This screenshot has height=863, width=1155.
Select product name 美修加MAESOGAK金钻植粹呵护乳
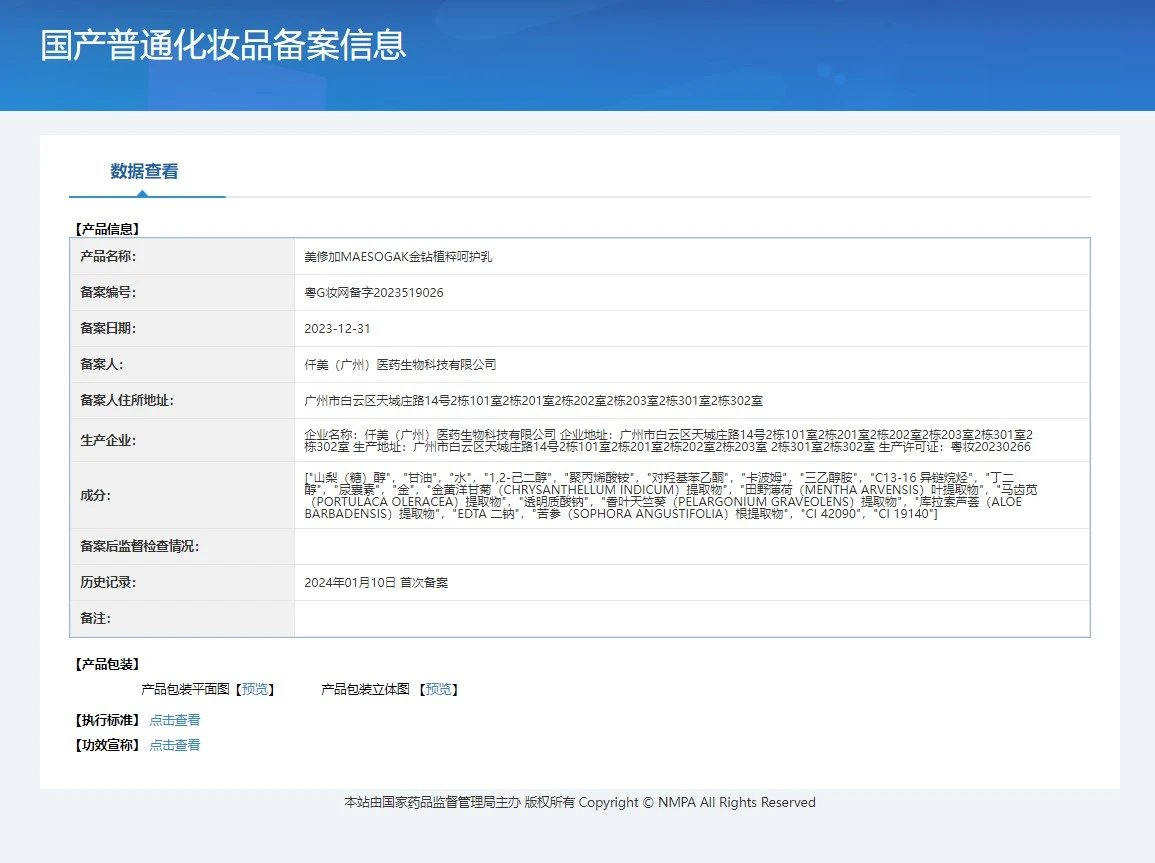398,257
